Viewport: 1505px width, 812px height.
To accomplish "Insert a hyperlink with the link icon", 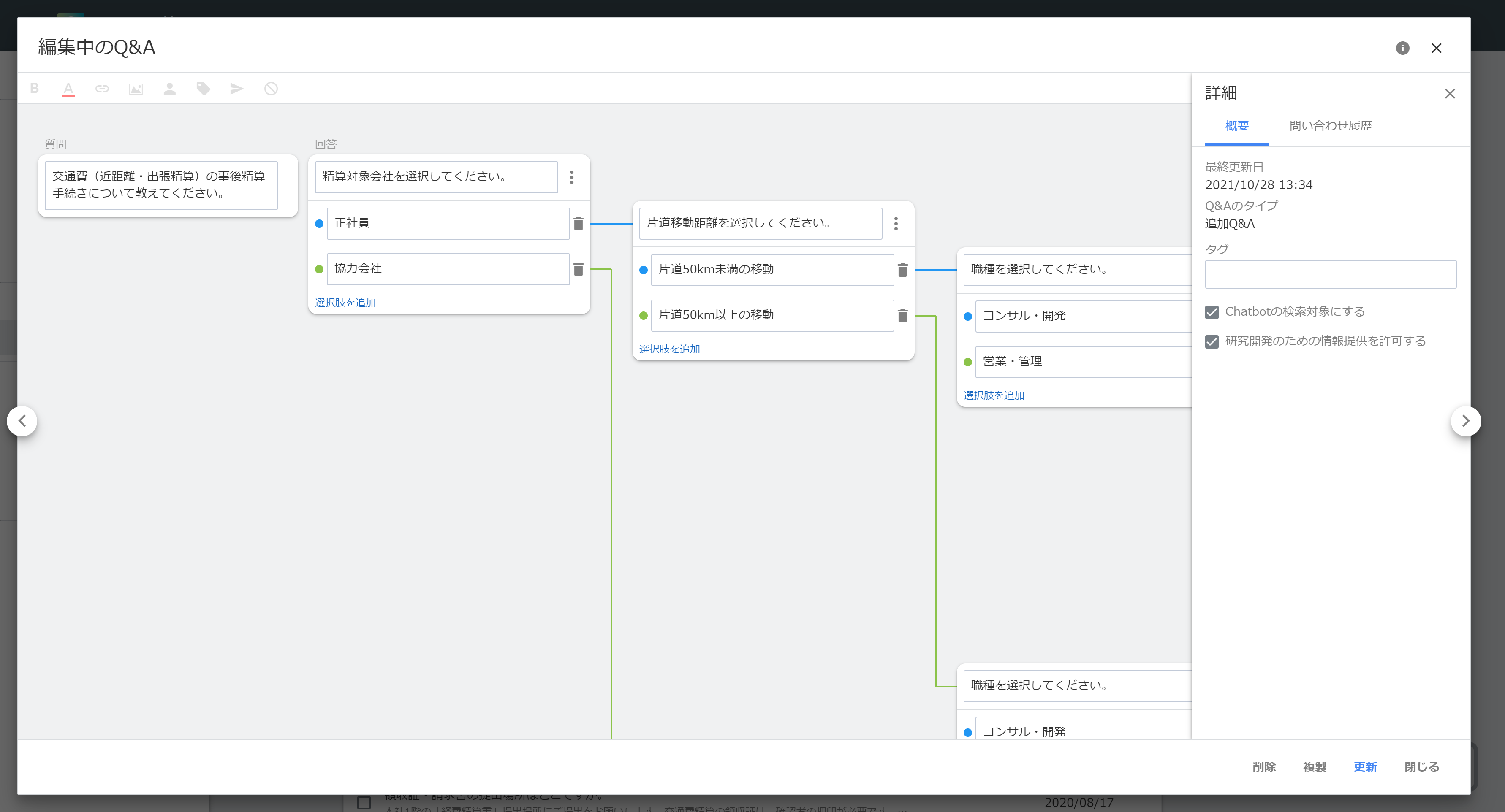I will 102,89.
